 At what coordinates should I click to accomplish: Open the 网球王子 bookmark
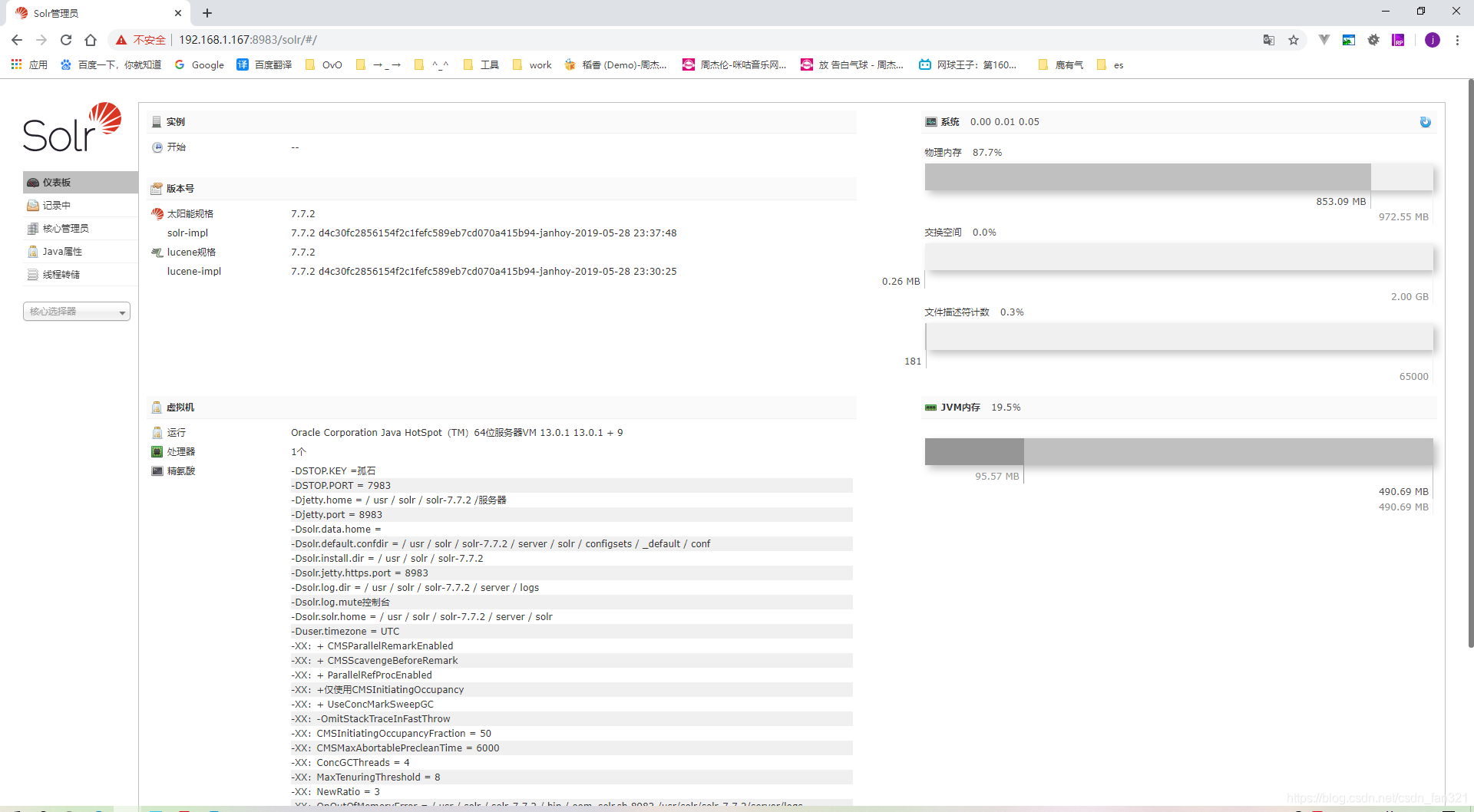pyautogui.click(x=968, y=65)
